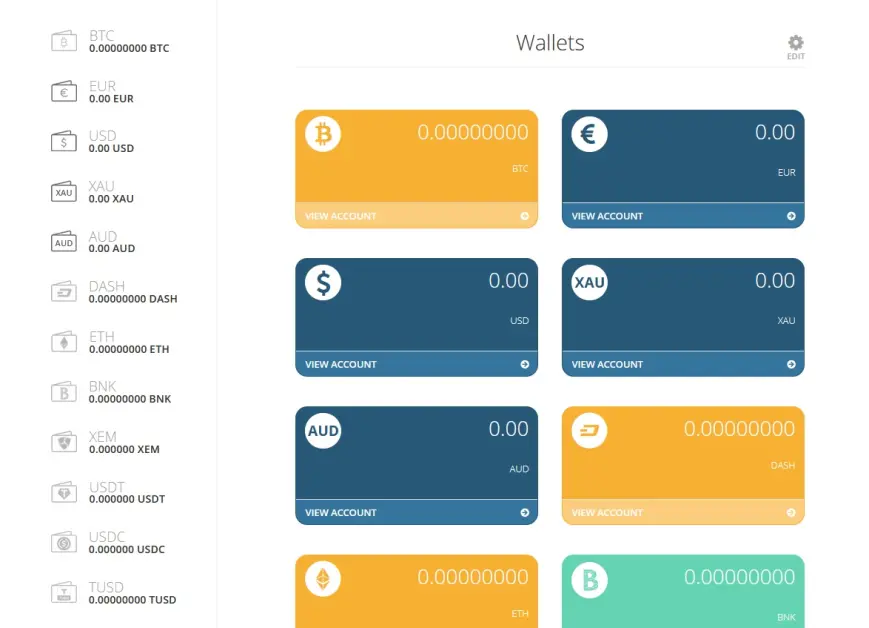Click the USD wallet icon in sidebar
This screenshot has height=628, width=869.
point(64,141)
